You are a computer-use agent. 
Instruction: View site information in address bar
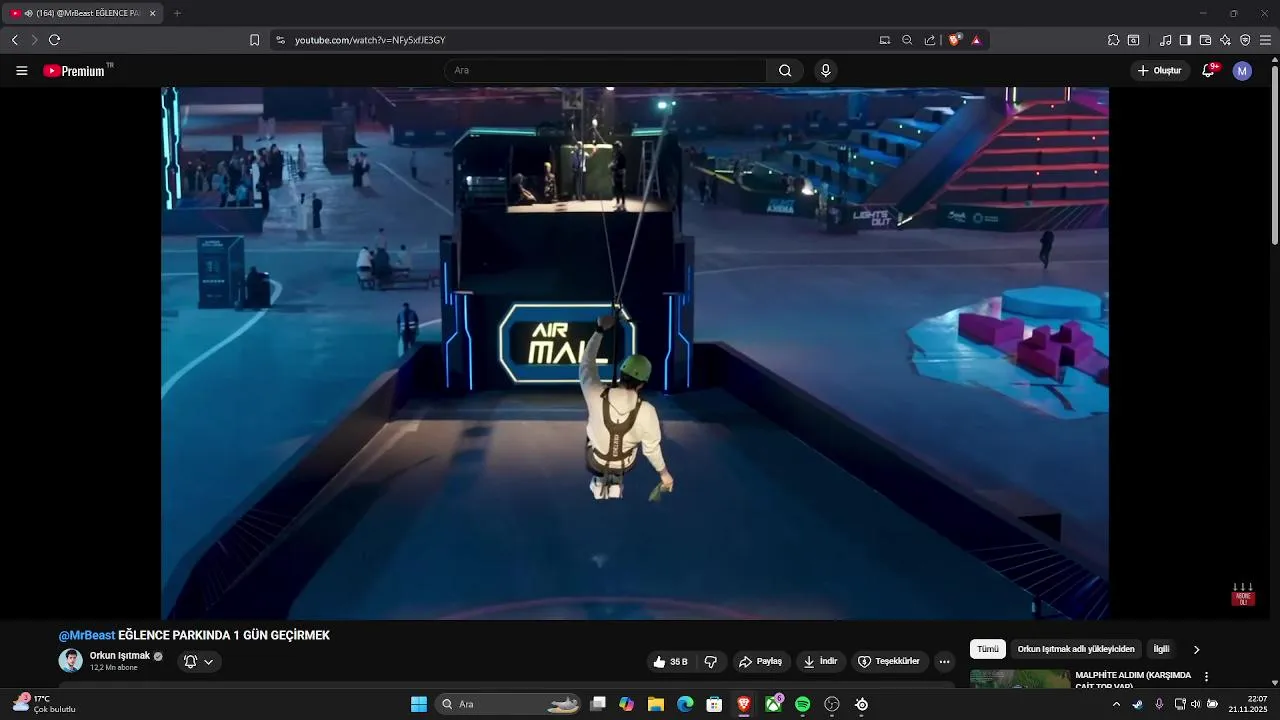coord(280,40)
